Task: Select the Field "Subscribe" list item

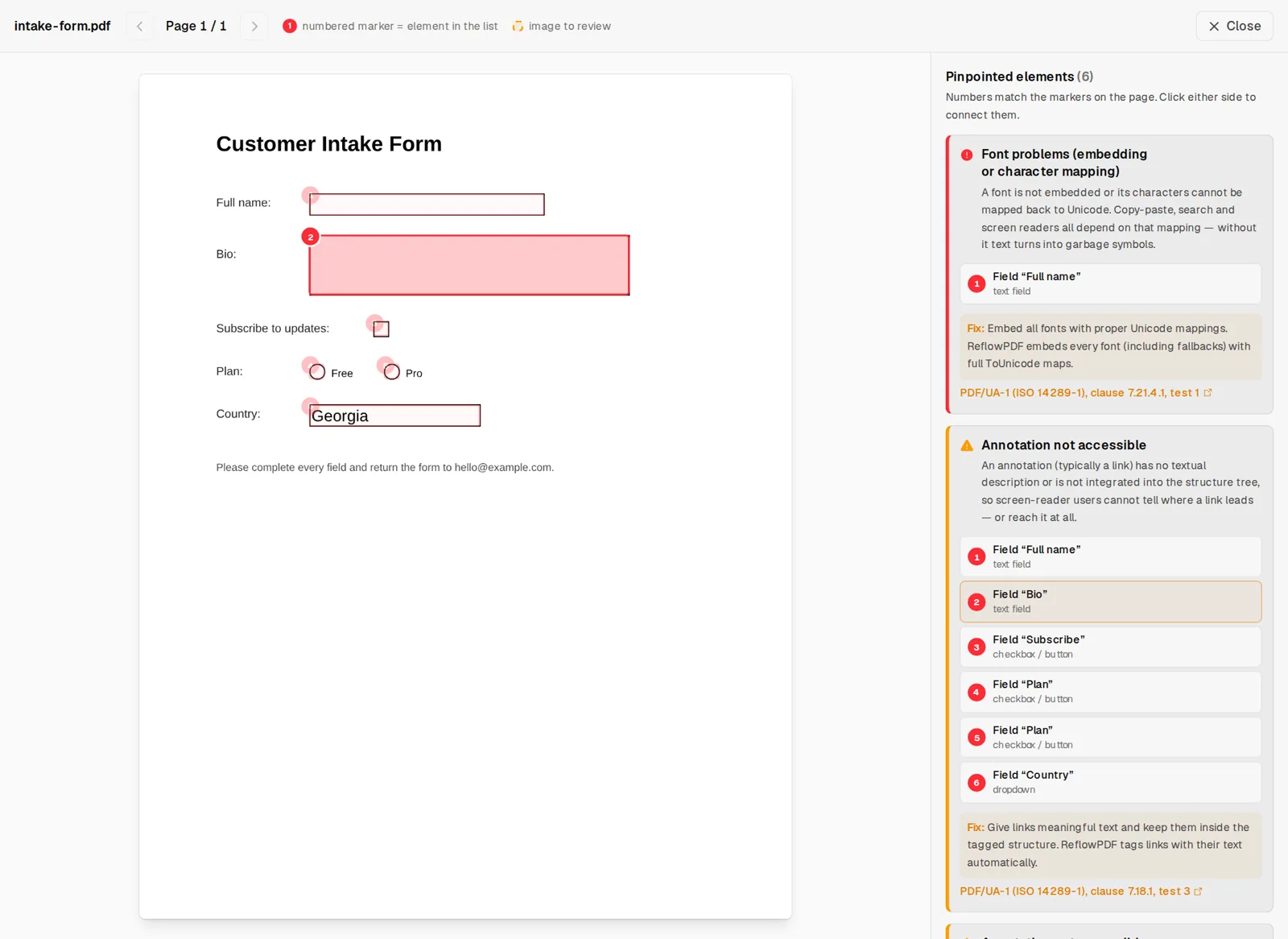Action: click(x=1110, y=647)
